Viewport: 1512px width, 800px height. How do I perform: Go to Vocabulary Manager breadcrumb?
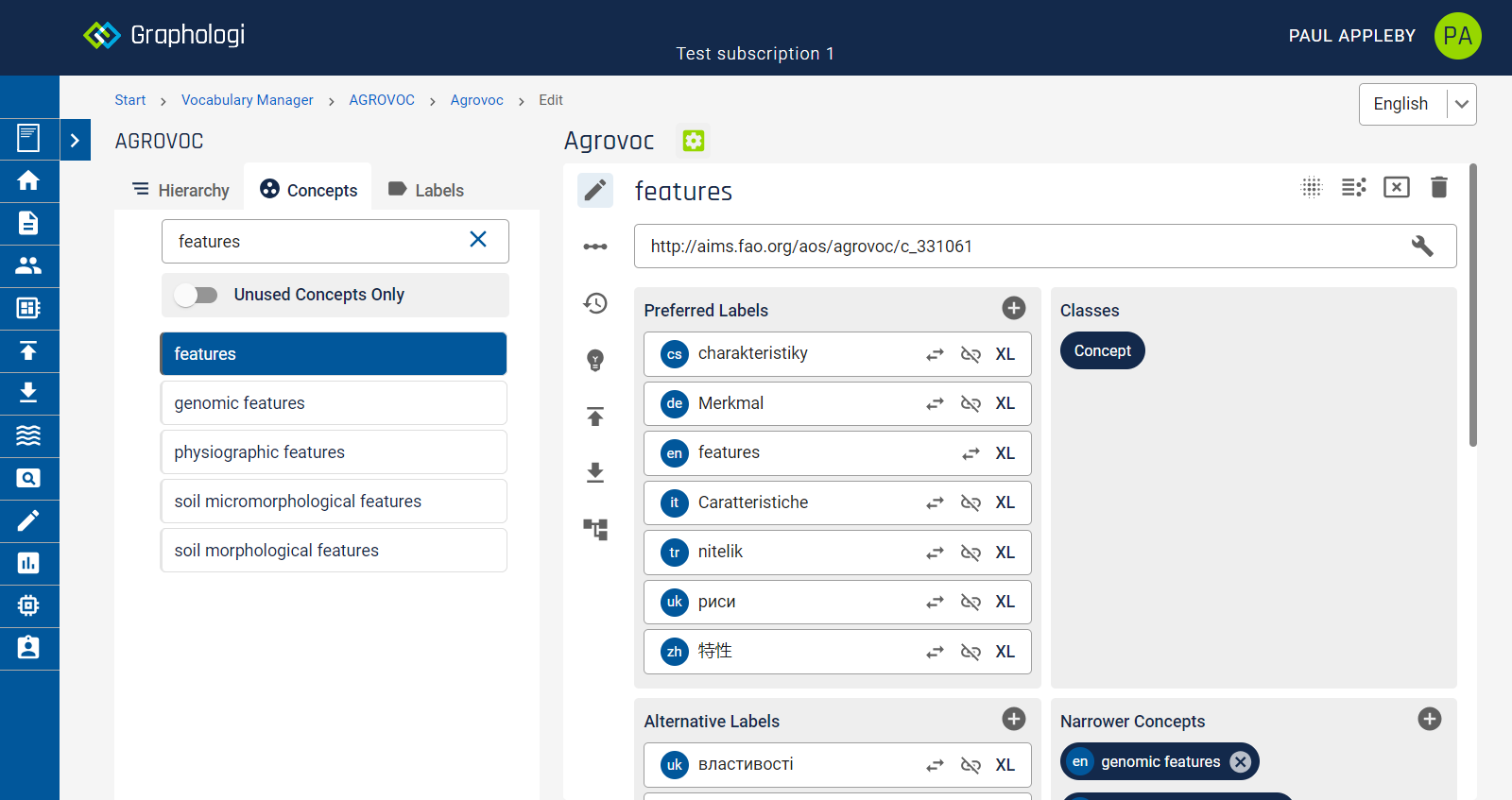click(248, 100)
